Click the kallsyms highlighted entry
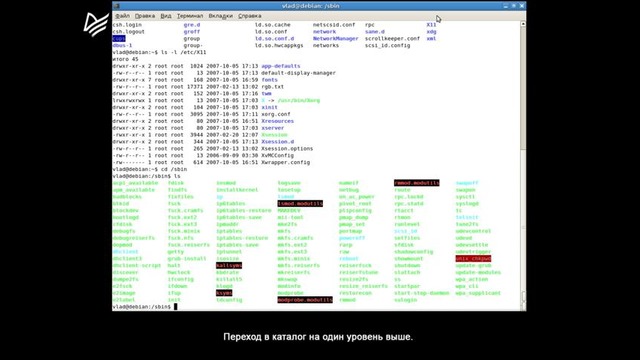This screenshot has width=640, height=360. point(229,265)
